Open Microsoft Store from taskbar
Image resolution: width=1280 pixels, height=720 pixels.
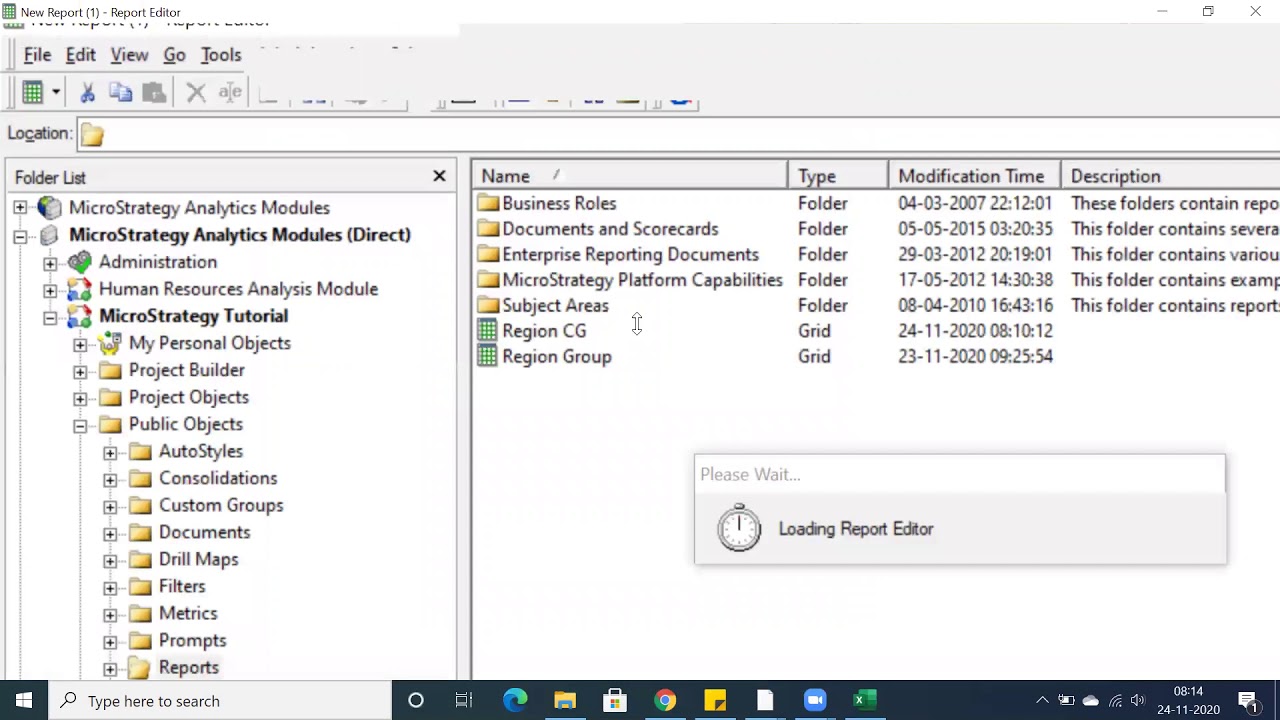[615, 701]
